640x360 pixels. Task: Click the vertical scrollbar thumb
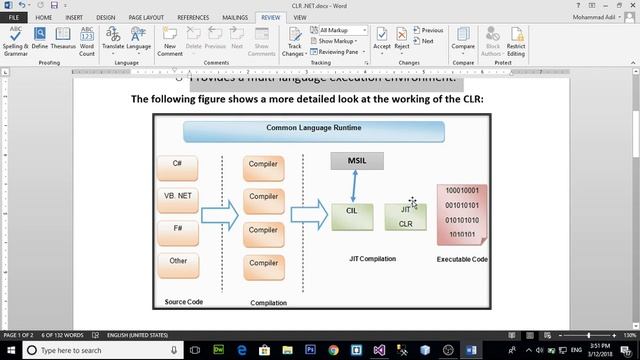pos(636,134)
